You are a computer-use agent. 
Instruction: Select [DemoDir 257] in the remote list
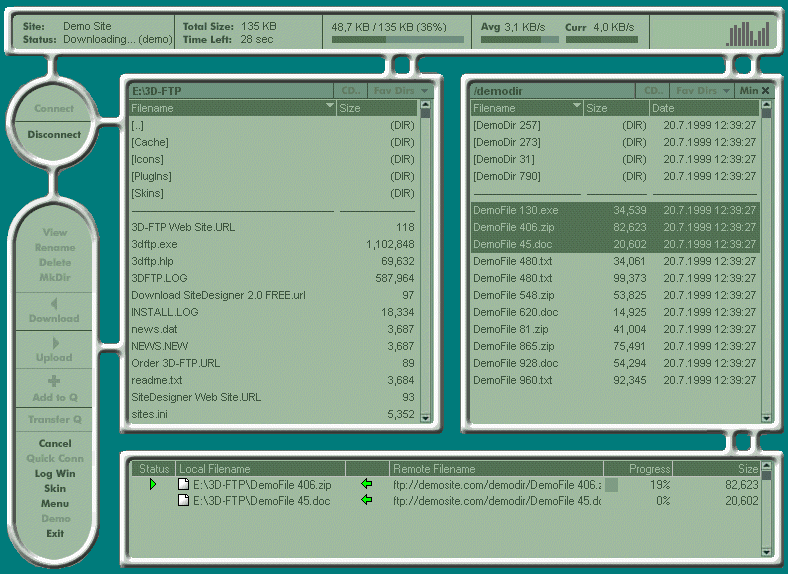pyautogui.click(x=615, y=125)
